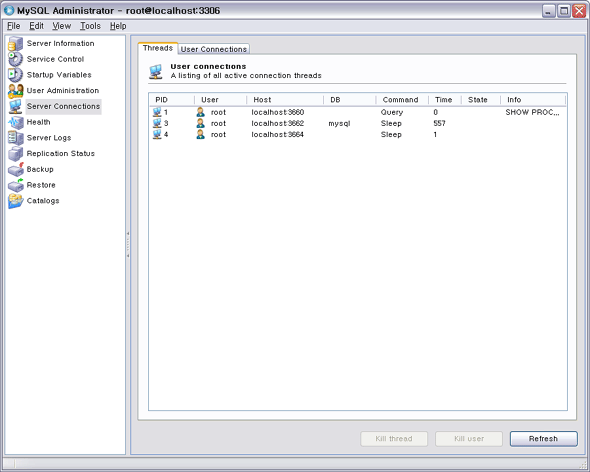This screenshot has width=590, height=472.
Task: Select Server Logs in the sidebar
Action: [x=49, y=138]
